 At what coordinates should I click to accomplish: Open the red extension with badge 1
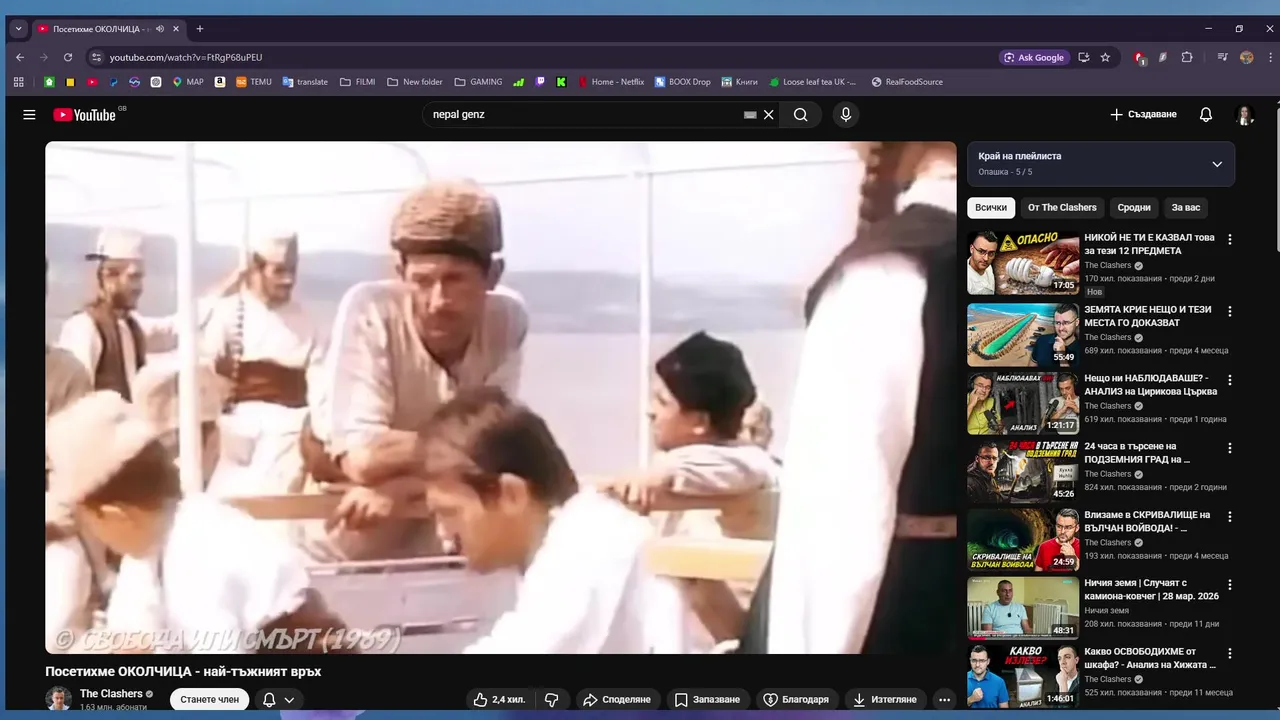coord(1139,57)
